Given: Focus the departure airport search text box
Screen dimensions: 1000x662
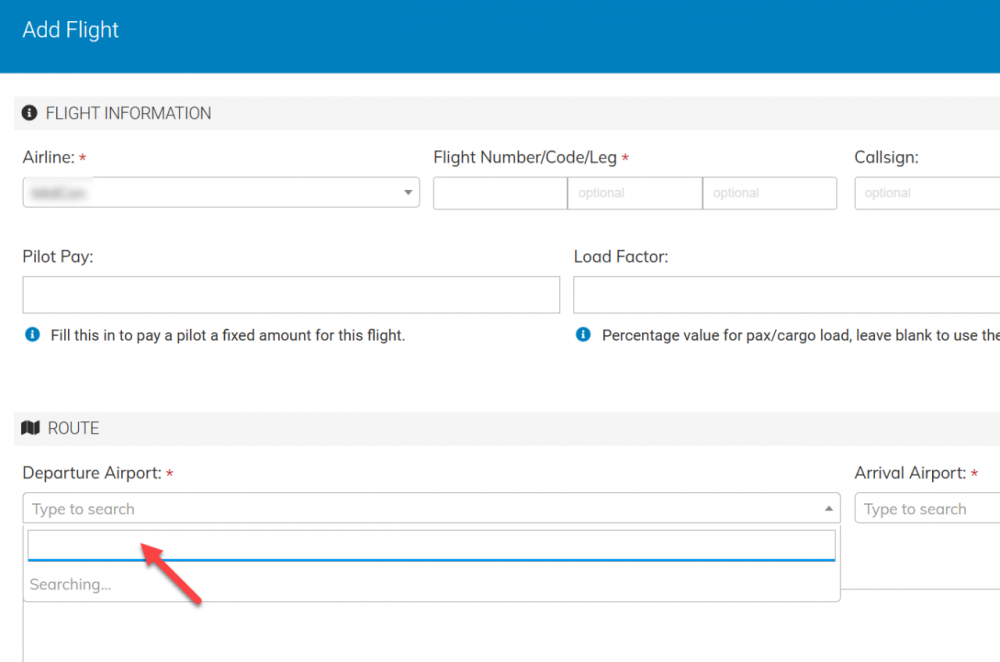Looking at the screenshot, I should point(430,545).
